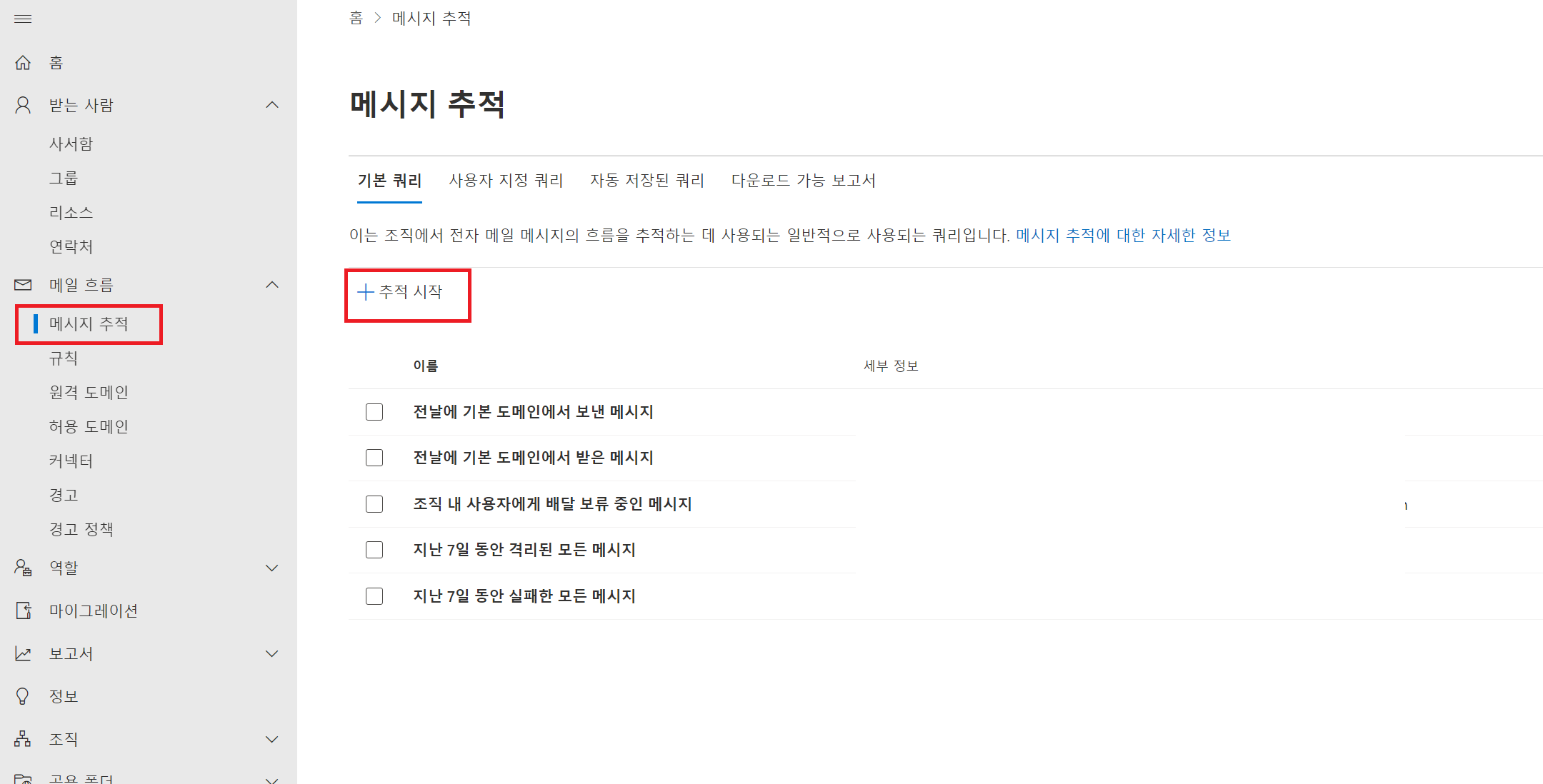Click the mail flow envelope icon
The height and width of the screenshot is (784, 1543).
23,285
